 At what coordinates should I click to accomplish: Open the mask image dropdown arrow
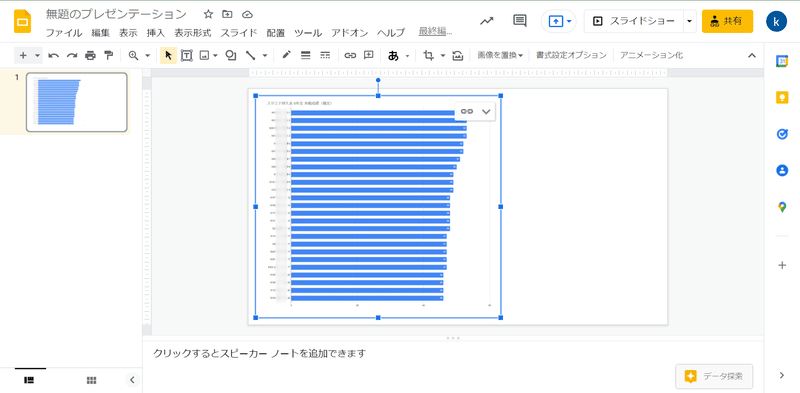tap(443, 56)
